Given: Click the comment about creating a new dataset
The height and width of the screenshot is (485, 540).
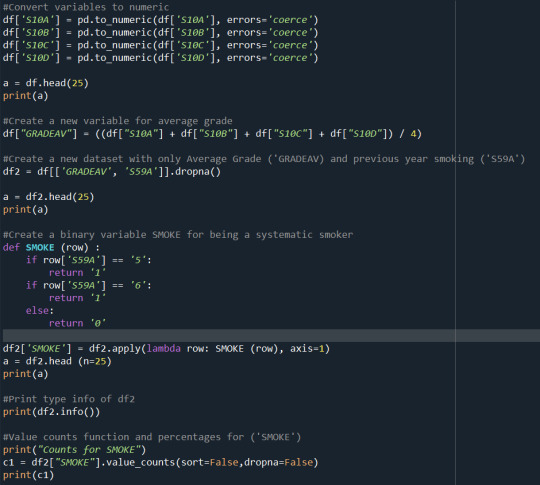Looking at the screenshot, I should (x=264, y=159).
